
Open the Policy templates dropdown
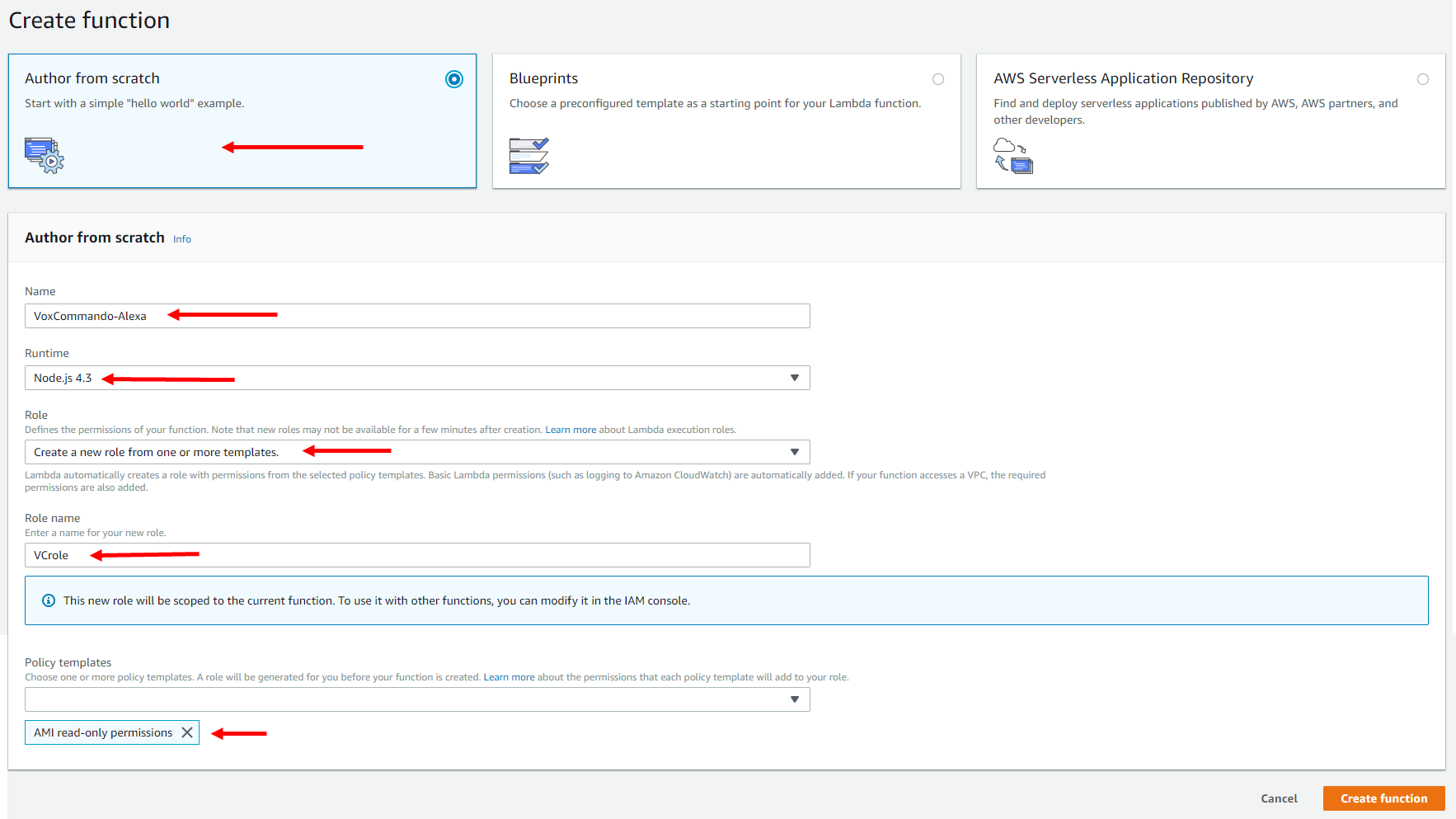pos(417,699)
